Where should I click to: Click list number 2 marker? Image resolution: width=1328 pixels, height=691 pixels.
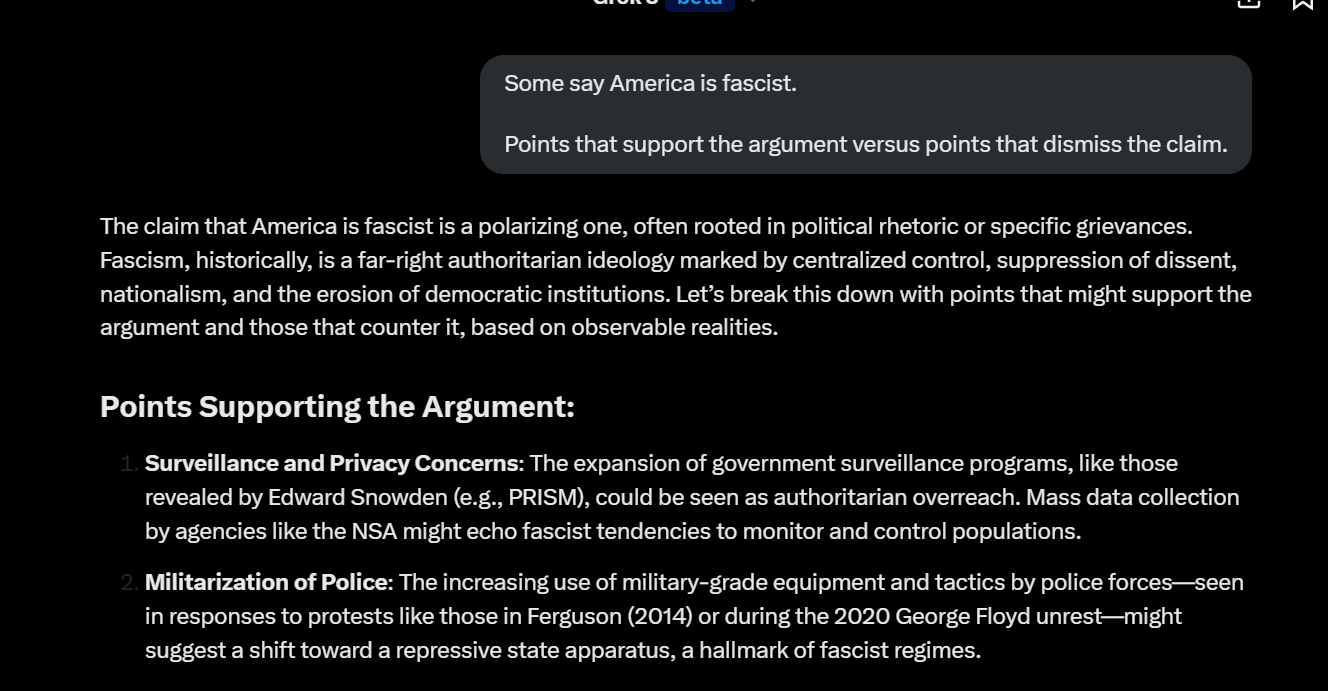click(129, 582)
